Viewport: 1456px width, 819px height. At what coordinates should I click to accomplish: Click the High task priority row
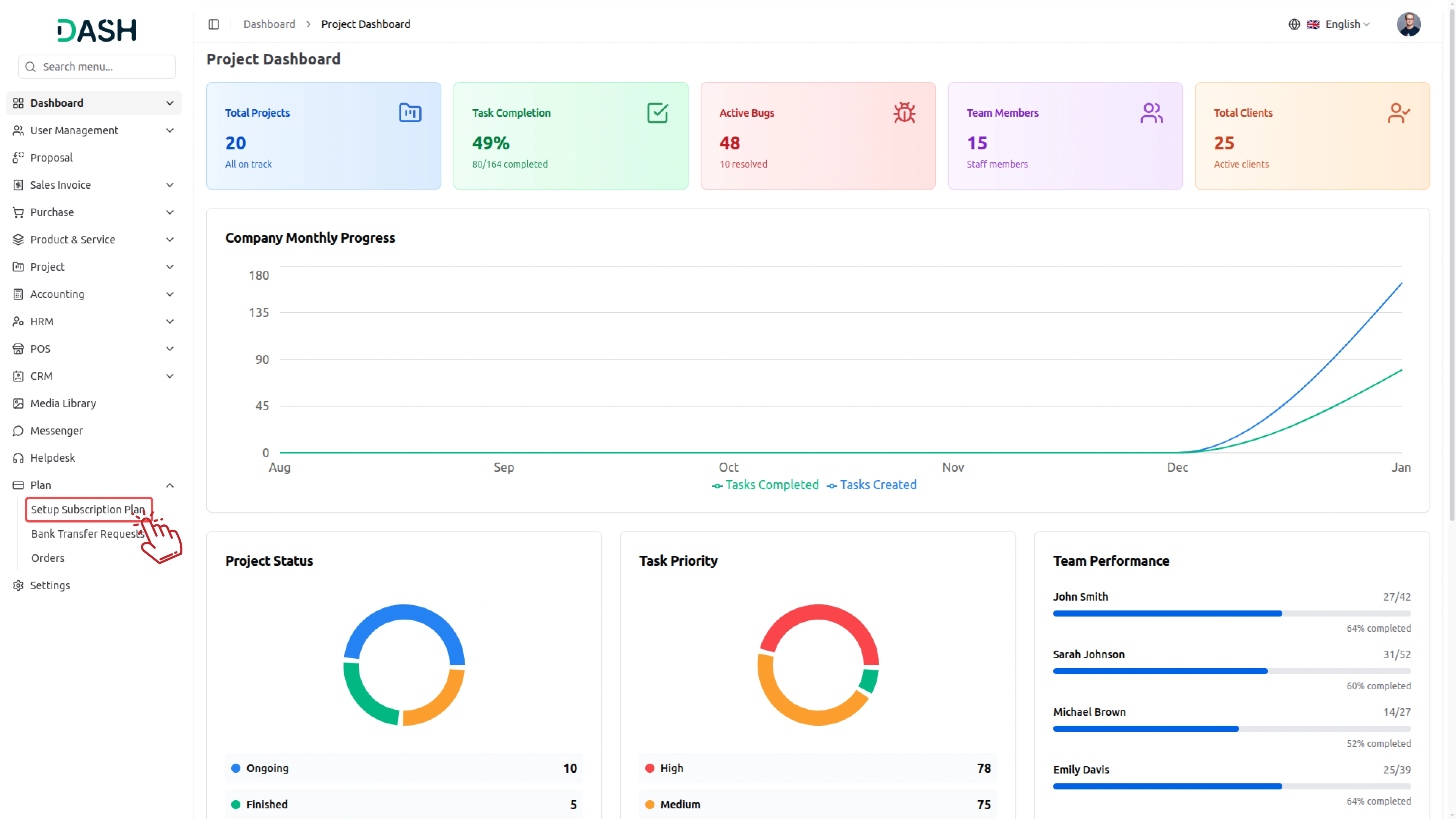point(817,768)
